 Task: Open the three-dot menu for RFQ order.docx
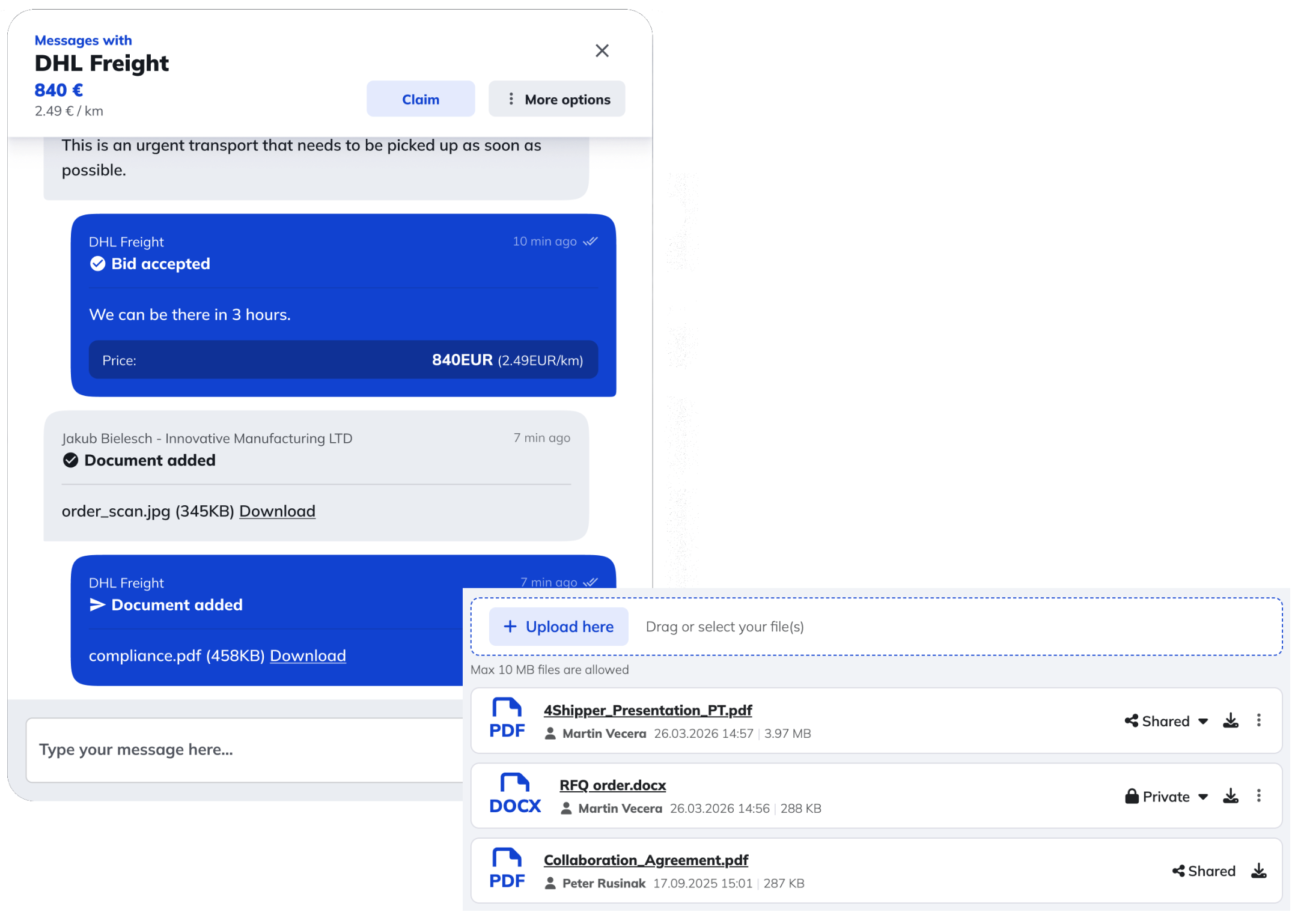1260,795
